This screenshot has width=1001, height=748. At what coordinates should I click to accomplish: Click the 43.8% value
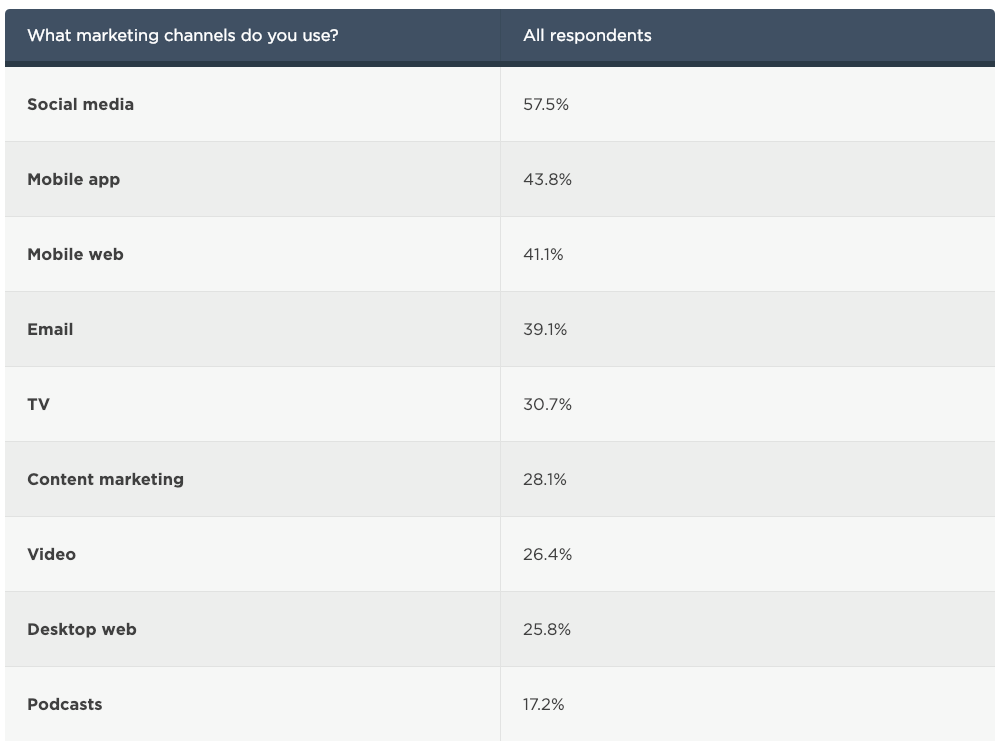547,179
